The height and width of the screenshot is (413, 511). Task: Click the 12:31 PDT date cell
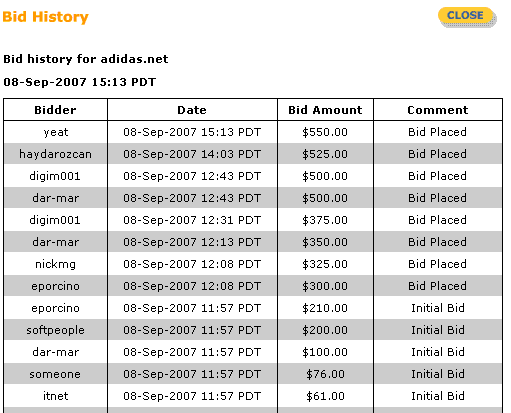pos(192,220)
